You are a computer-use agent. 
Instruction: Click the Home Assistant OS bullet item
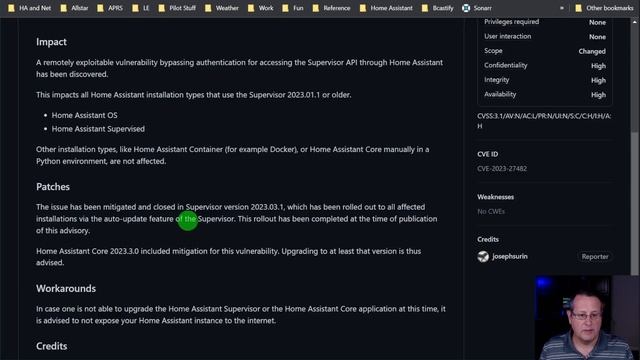point(84,116)
